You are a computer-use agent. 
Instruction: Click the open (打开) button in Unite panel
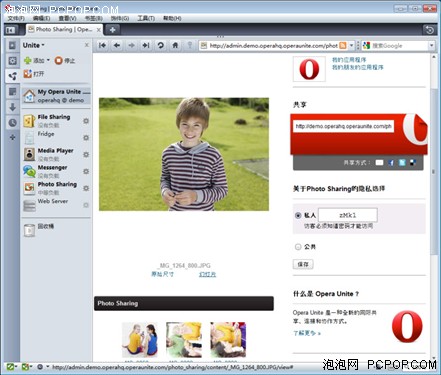[34, 74]
